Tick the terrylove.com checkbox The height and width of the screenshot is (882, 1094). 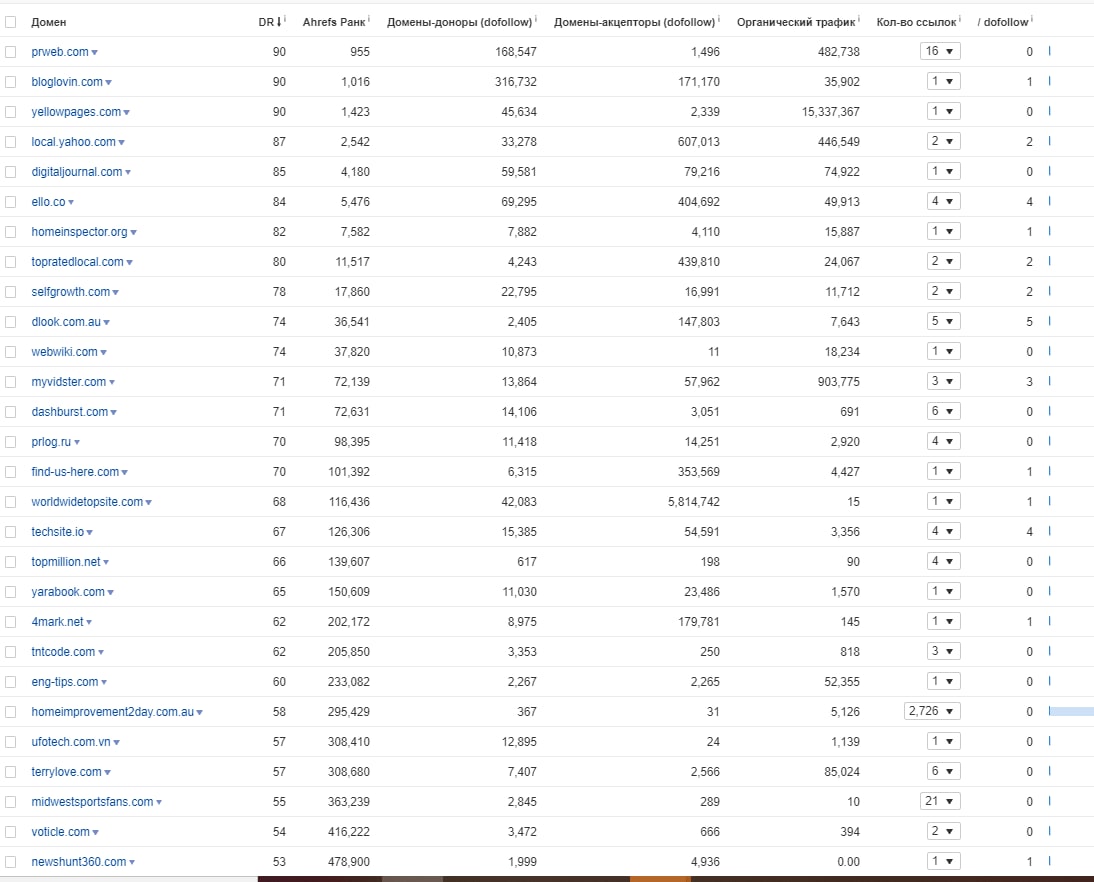pyautogui.click(x=10, y=772)
